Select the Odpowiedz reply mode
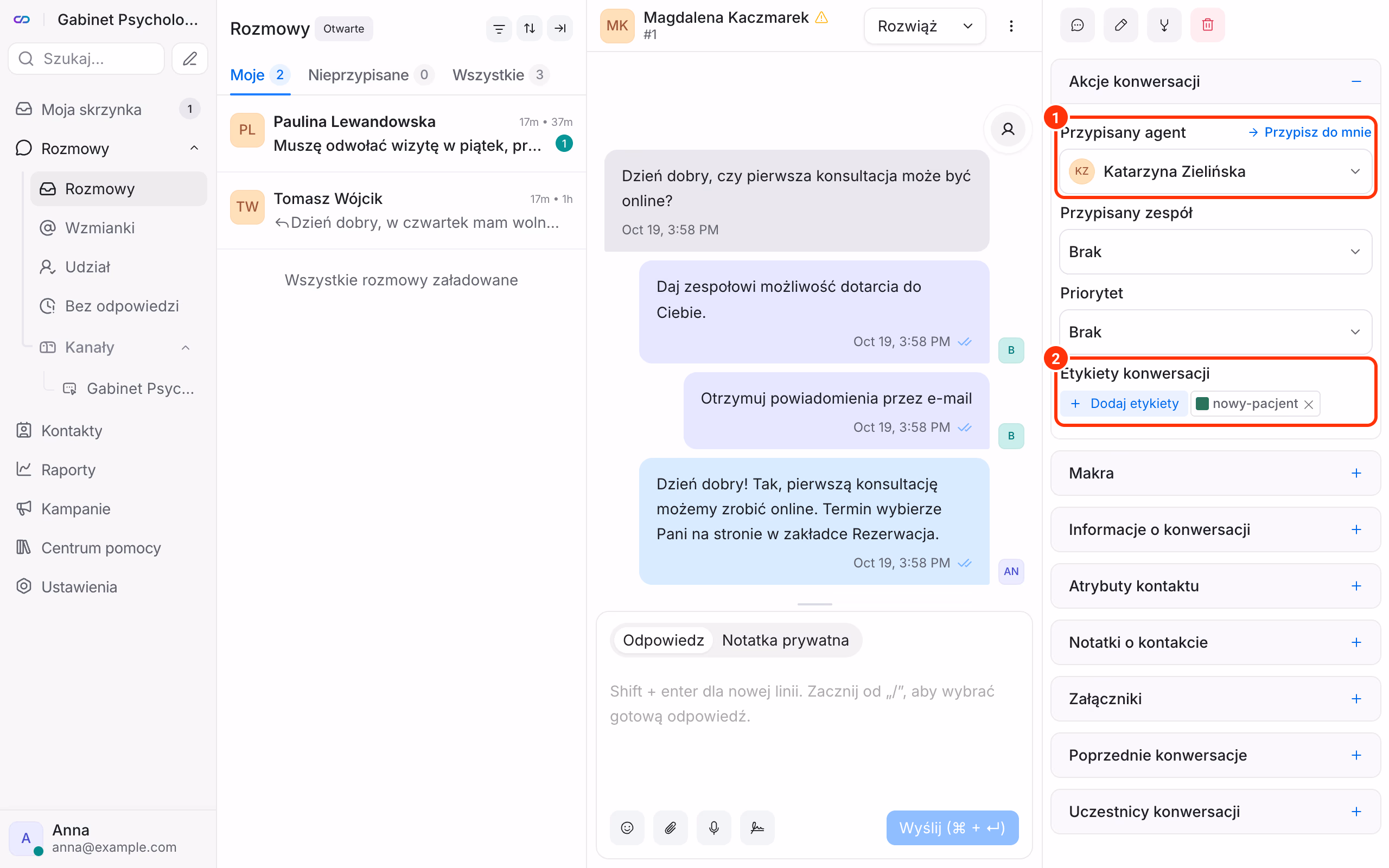 (663, 640)
